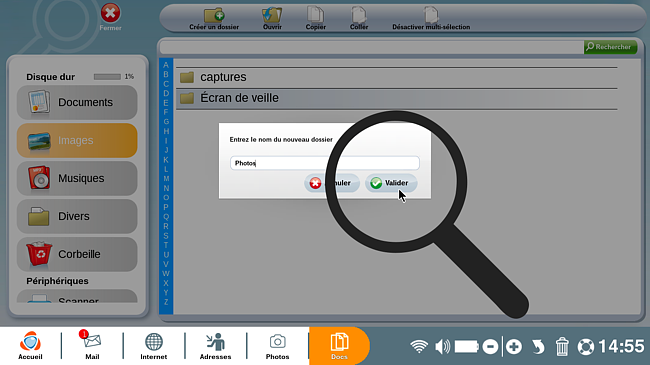650x365 pixels.
Task: Select the orange Docs tab
Action: tap(339, 346)
